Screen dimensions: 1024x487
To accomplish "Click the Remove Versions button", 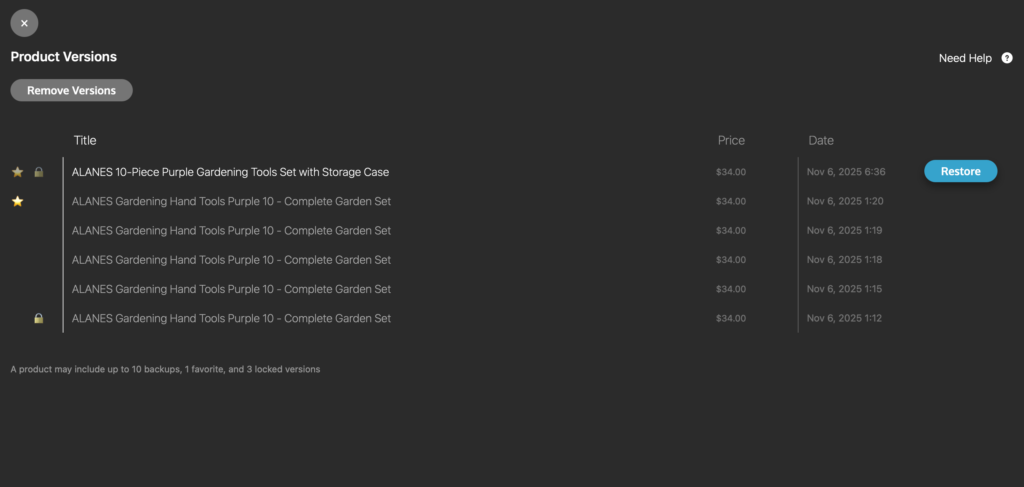I will click(71, 90).
